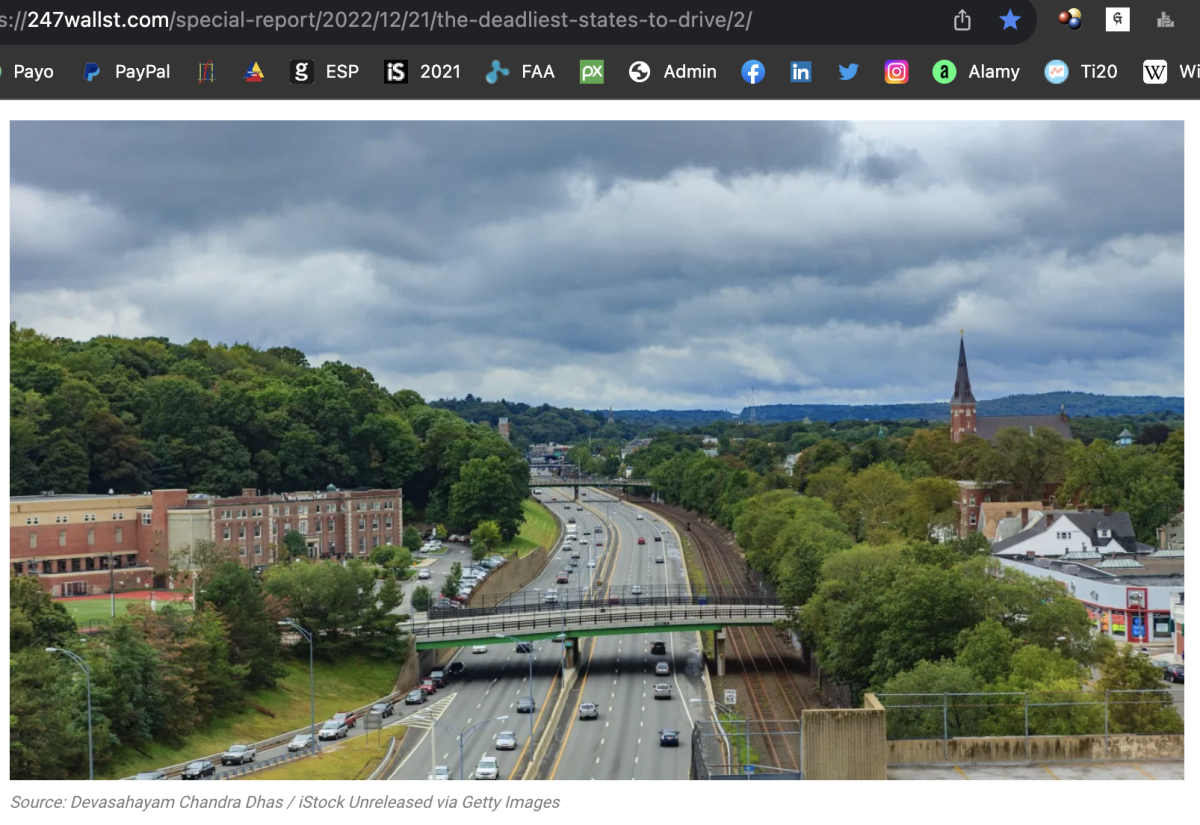Open the LinkedIn bookmark
This screenshot has height=825, width=1200.
point(801,72)
